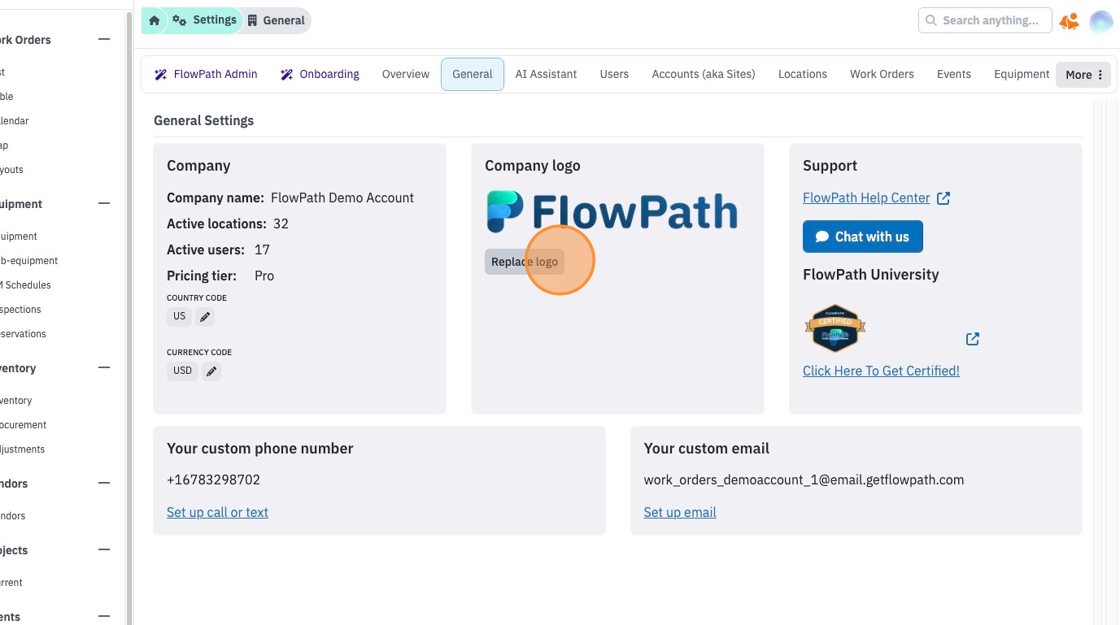Image resolution: width=1120 pixels, height=625 pixels.
Task: Edit the currency code with pencil icon
Action: (211, 371)
